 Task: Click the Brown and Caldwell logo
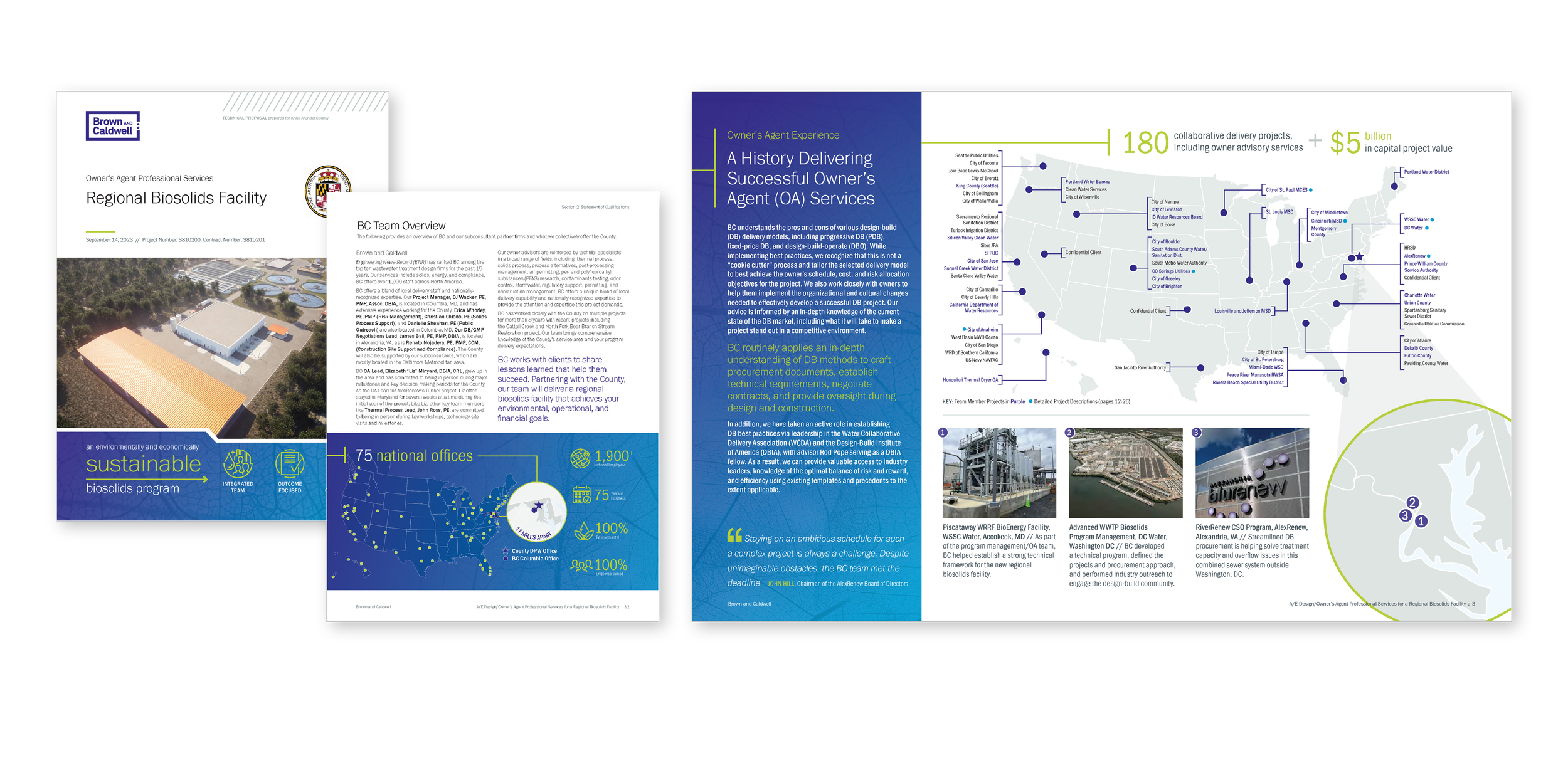pyautogui.click(x=113, y=126)
